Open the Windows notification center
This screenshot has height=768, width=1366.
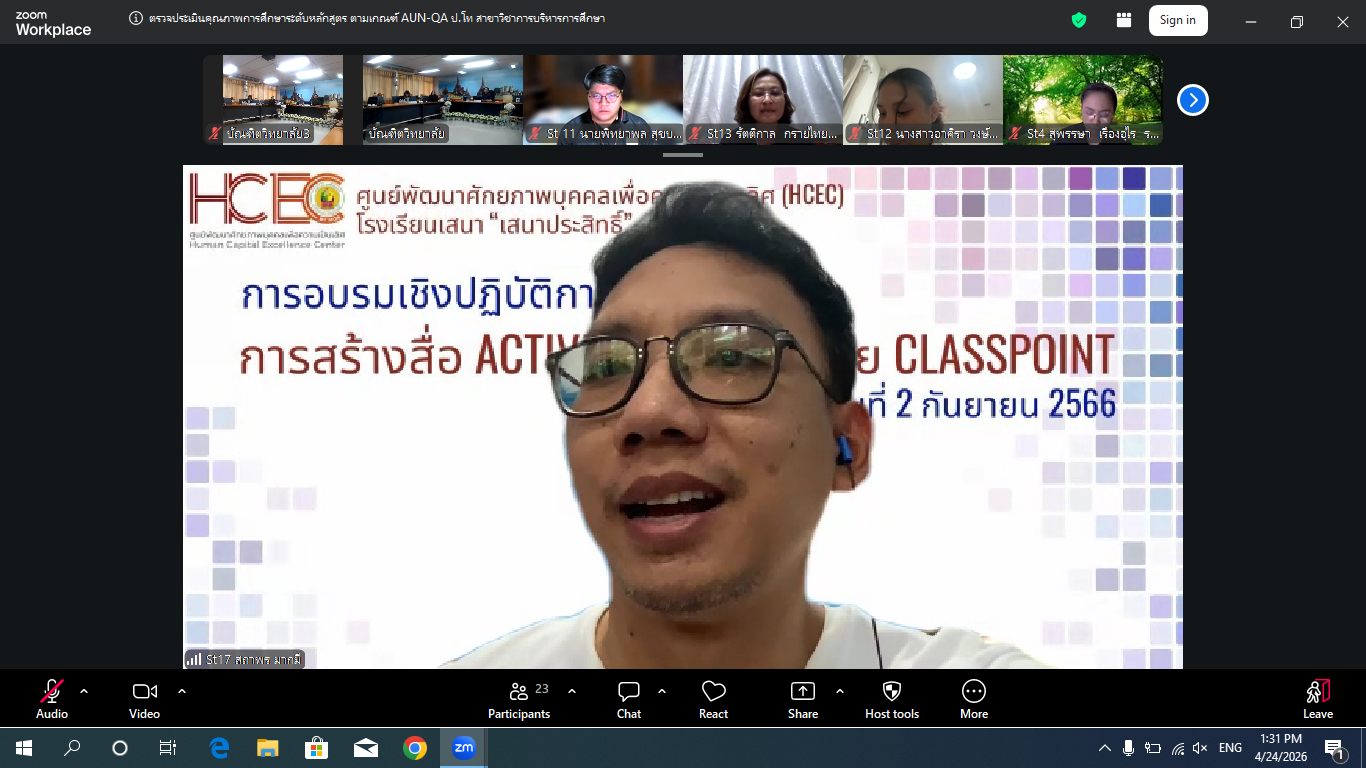[1335, 748]
